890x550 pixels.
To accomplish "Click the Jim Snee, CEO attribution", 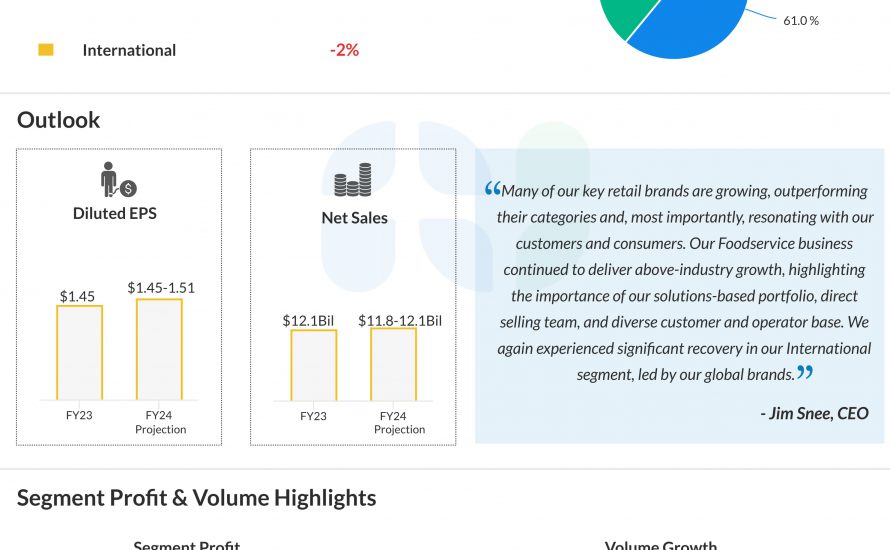I will (814, 413).
